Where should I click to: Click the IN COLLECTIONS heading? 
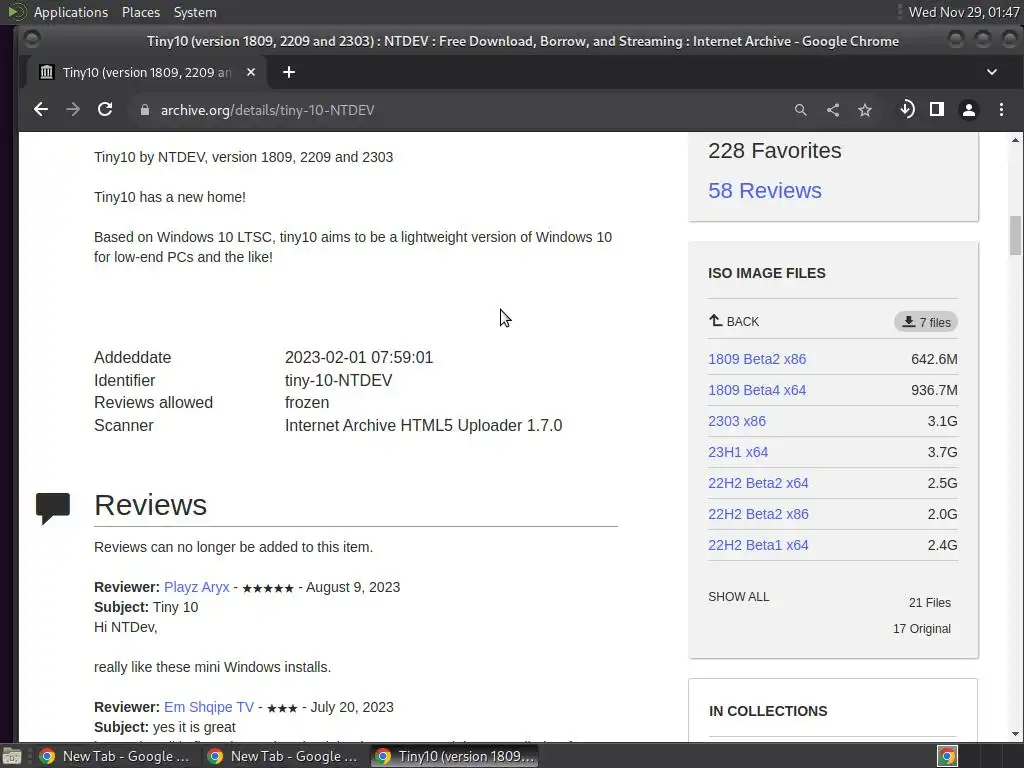point(768,711)
